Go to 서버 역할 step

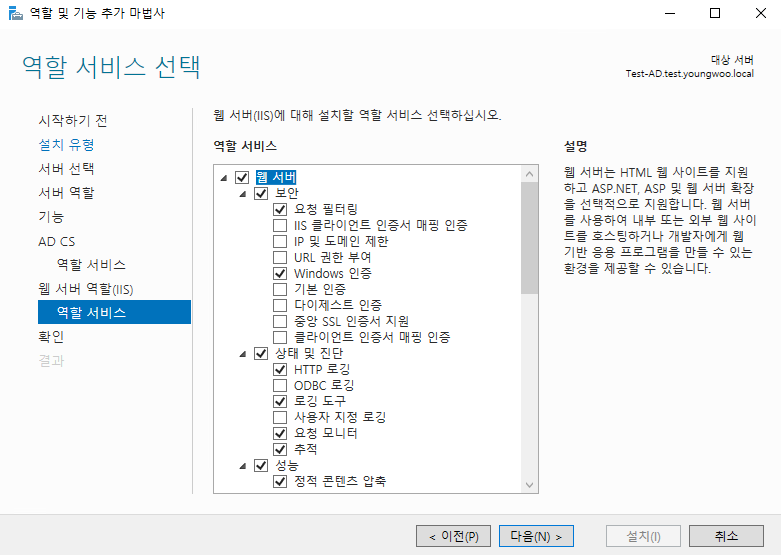coord(66,192)
